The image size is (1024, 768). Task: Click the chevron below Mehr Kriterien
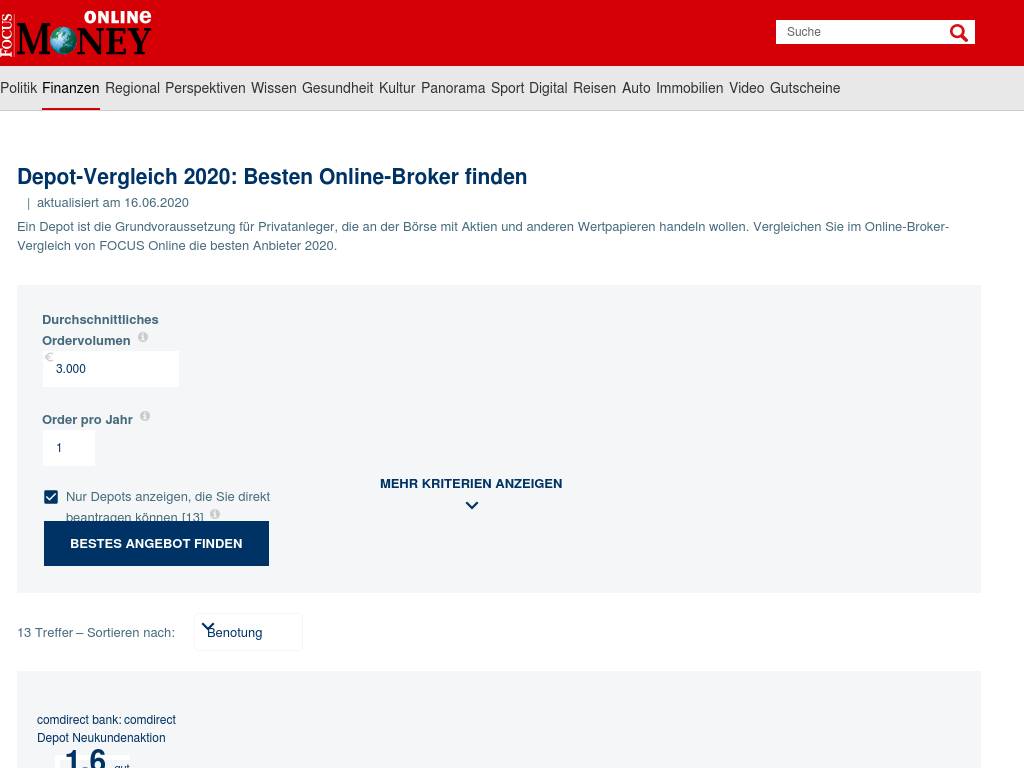(472, 506)
